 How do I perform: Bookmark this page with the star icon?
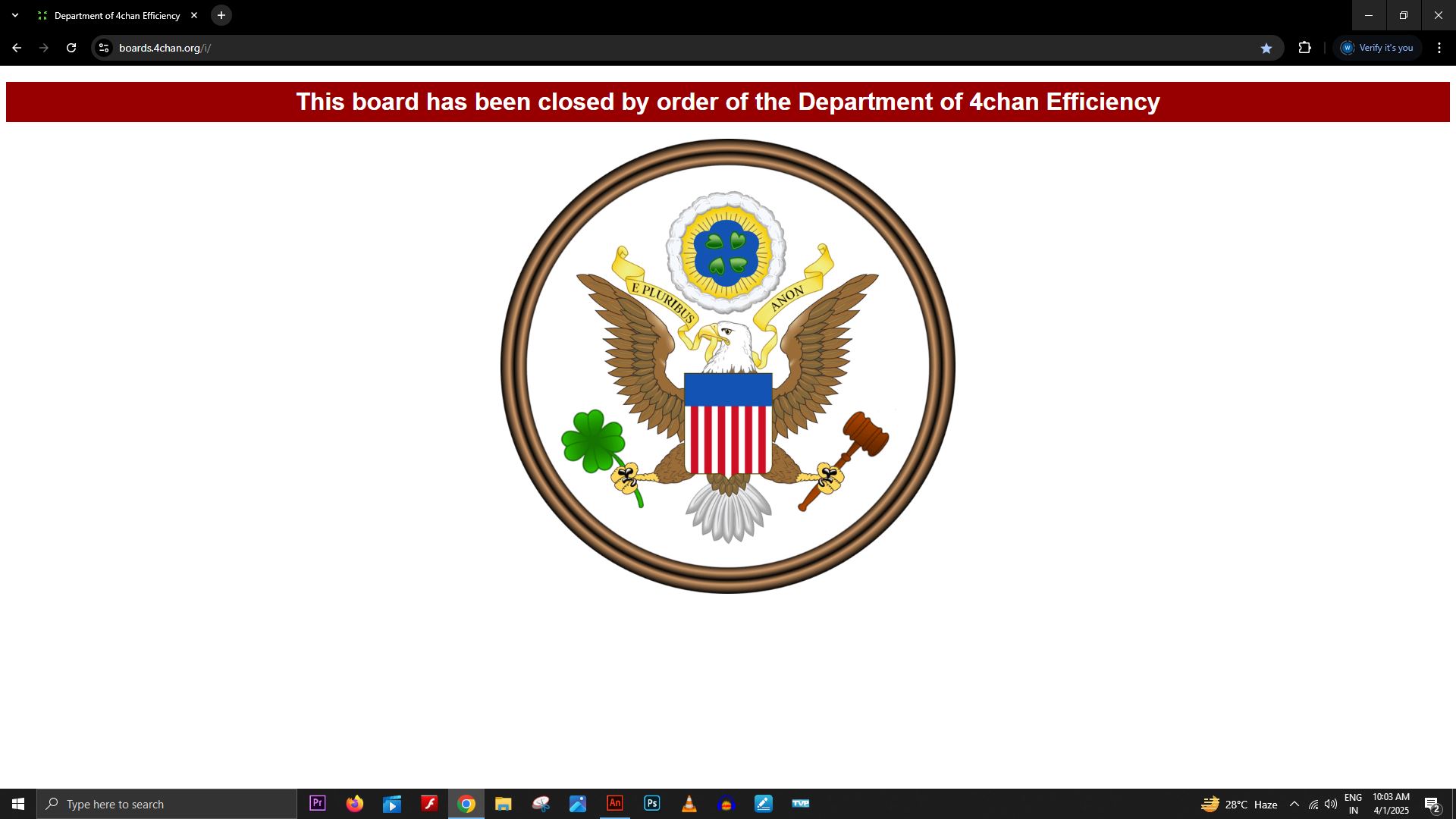tap(1266, 48)
